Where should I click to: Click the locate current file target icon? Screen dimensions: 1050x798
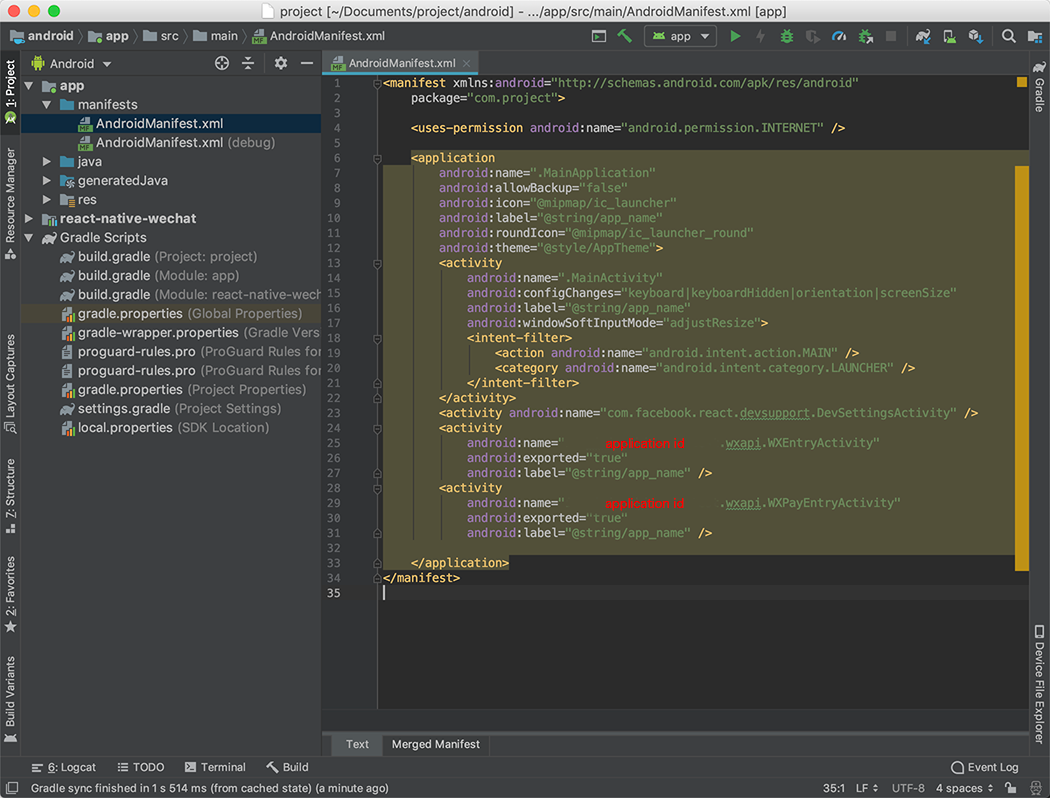pos(222,63)
